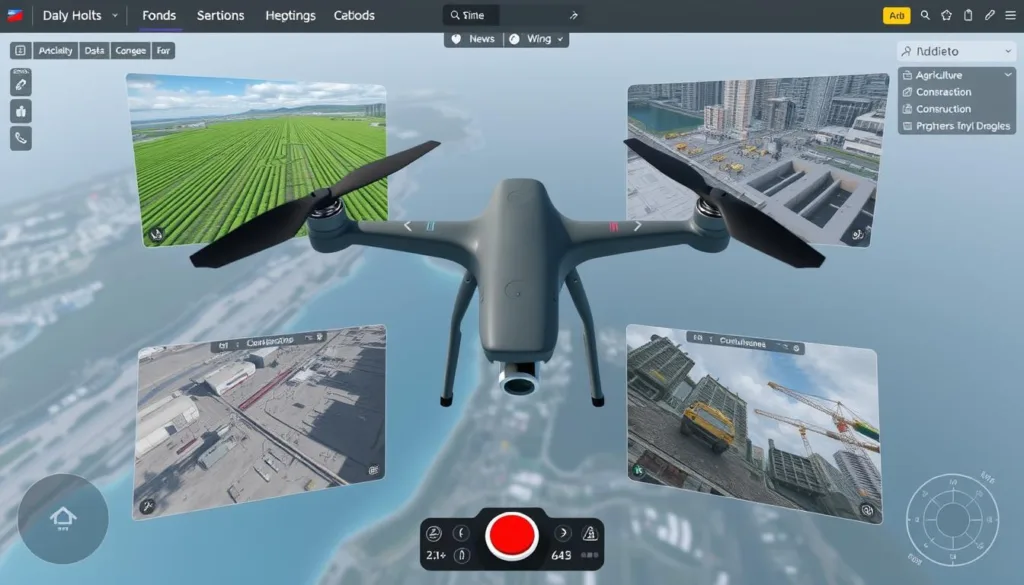The image size is (1024, 585).
Task: Click the gift icon in the left sidebar
Action: click(21, 111)
